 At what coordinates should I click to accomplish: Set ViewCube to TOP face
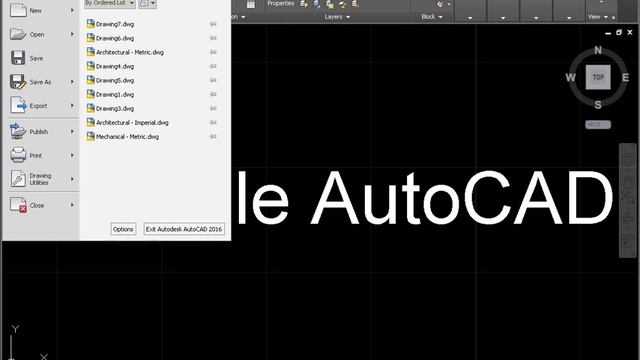[x=598, y=77]
